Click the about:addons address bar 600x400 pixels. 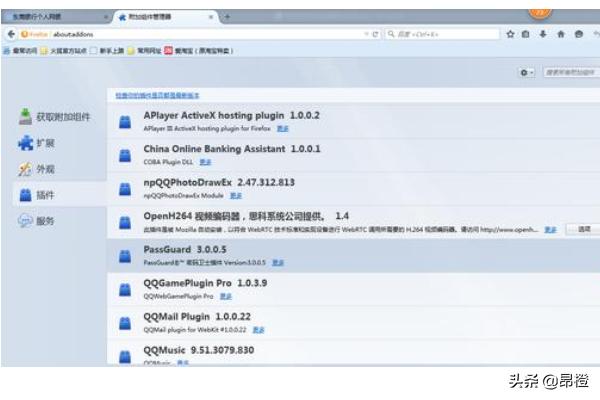coord(191,34)
